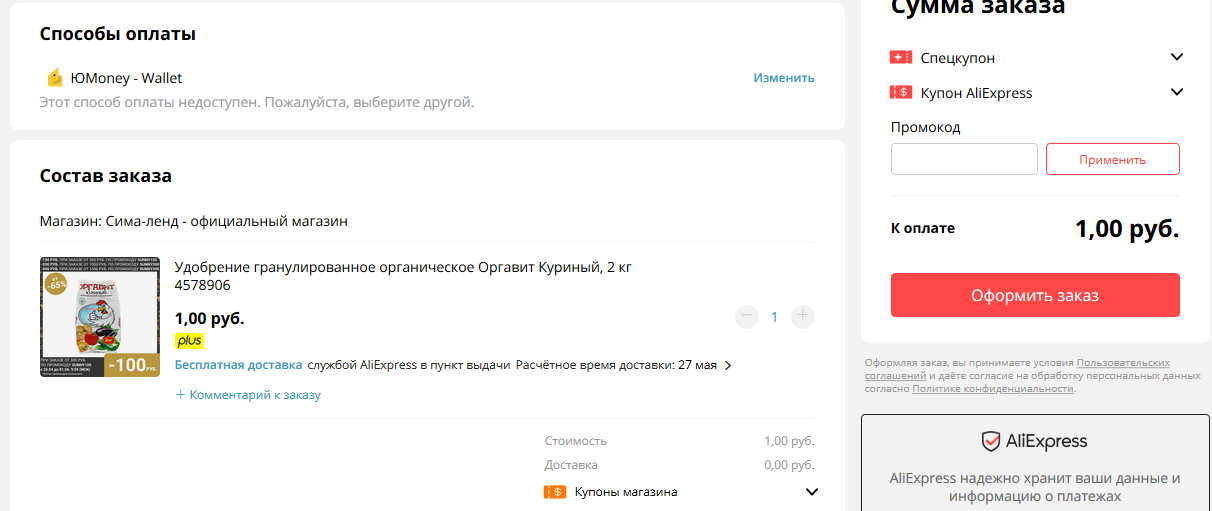Click the ЮMoney wallet icon
1212x511 pixels.
55,78
